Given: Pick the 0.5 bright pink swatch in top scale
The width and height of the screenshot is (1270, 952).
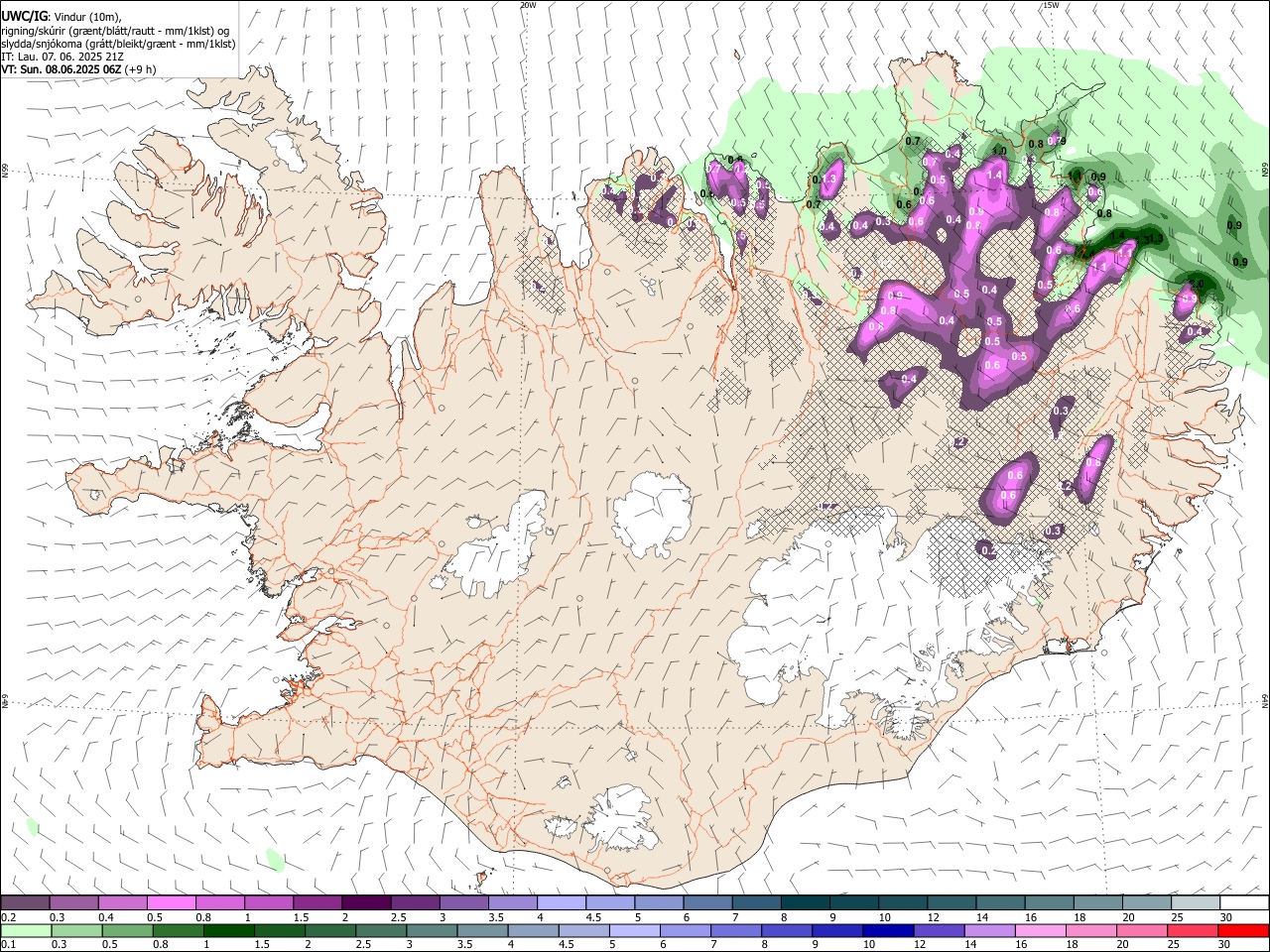Looking at the screenshot, I should 171,902.
